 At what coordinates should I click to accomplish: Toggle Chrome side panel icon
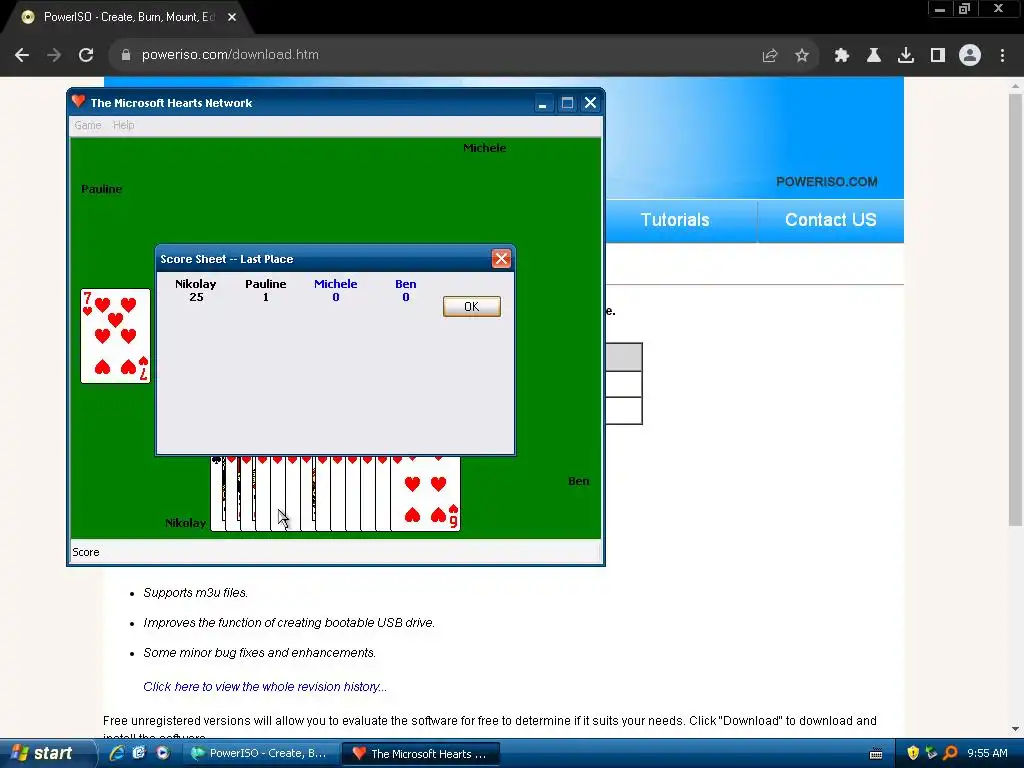pos(938,56)
